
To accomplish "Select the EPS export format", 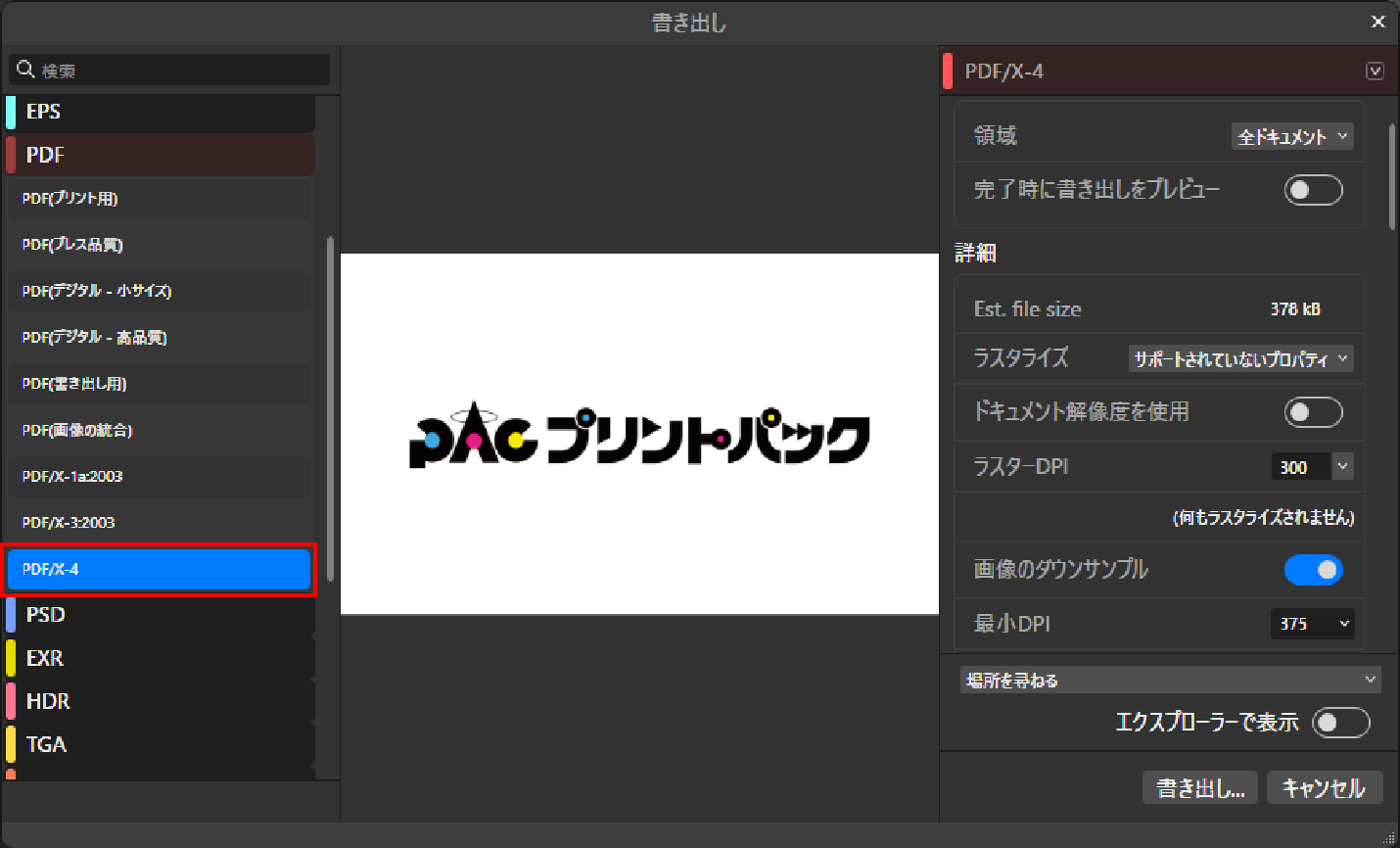I will [x=161, y=112].
